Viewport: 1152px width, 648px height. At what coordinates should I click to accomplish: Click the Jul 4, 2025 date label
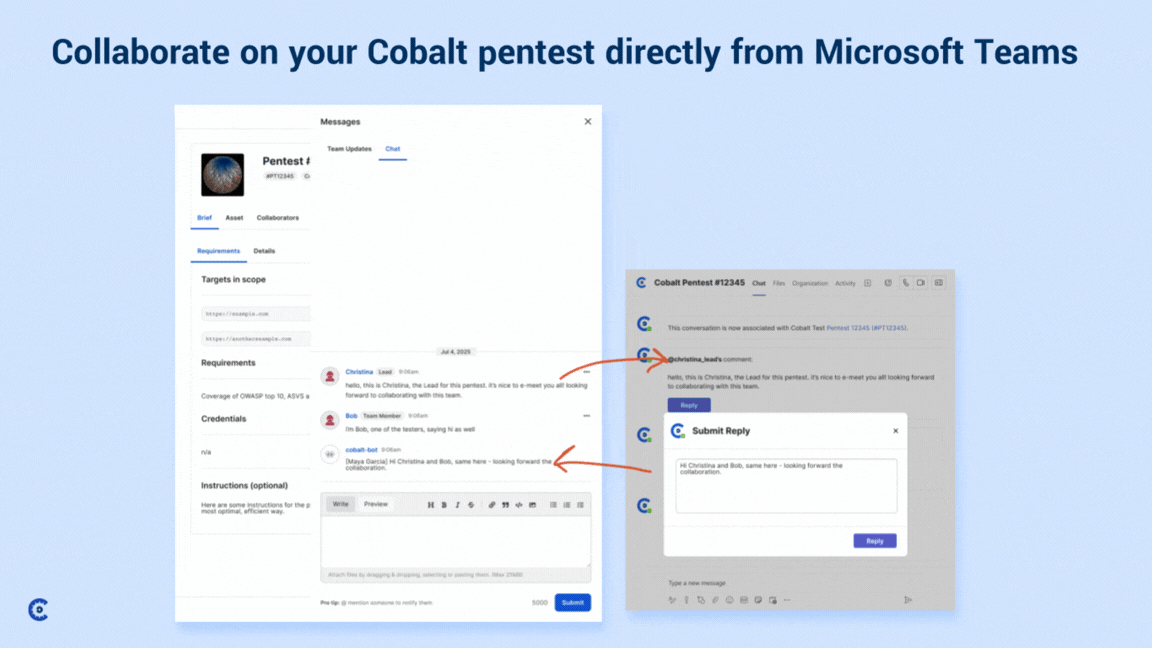[456, 352]
